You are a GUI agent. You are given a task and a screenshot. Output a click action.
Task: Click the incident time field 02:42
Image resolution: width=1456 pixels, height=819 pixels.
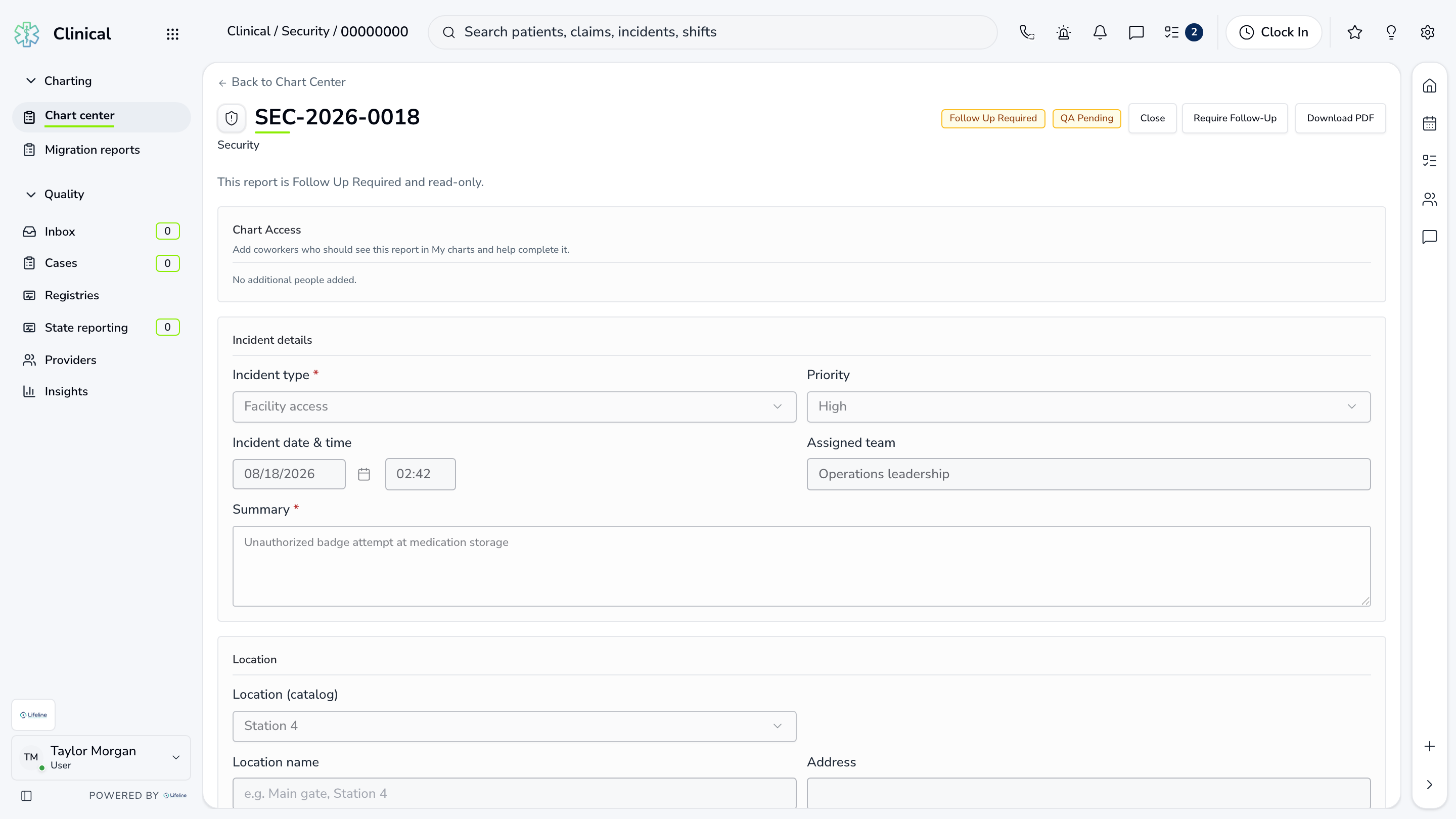[420, 474]
